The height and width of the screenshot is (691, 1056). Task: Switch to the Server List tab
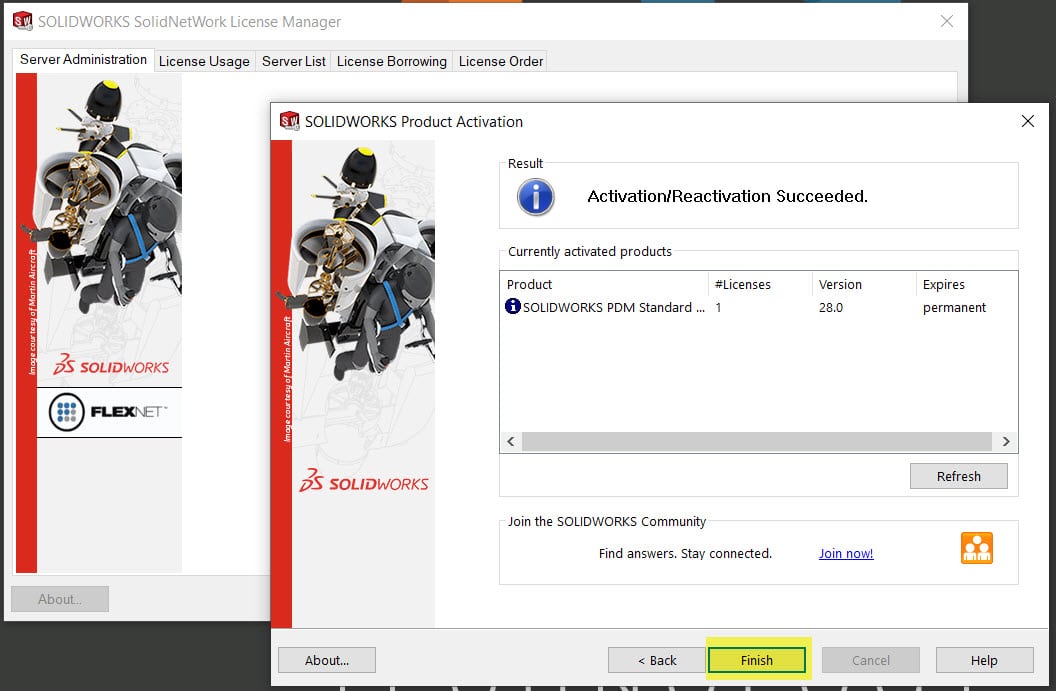coord(294,61)
